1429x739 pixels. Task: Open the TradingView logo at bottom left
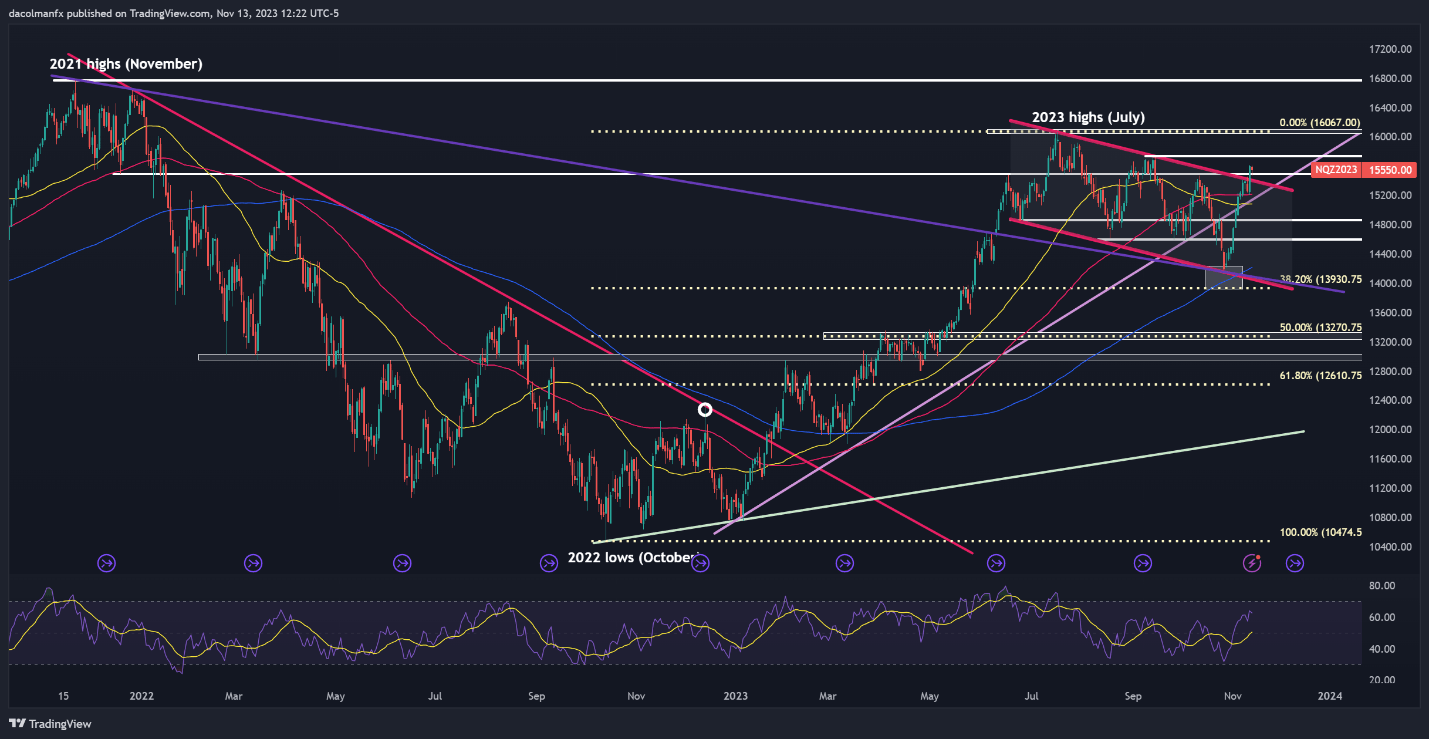click(51, 723)
